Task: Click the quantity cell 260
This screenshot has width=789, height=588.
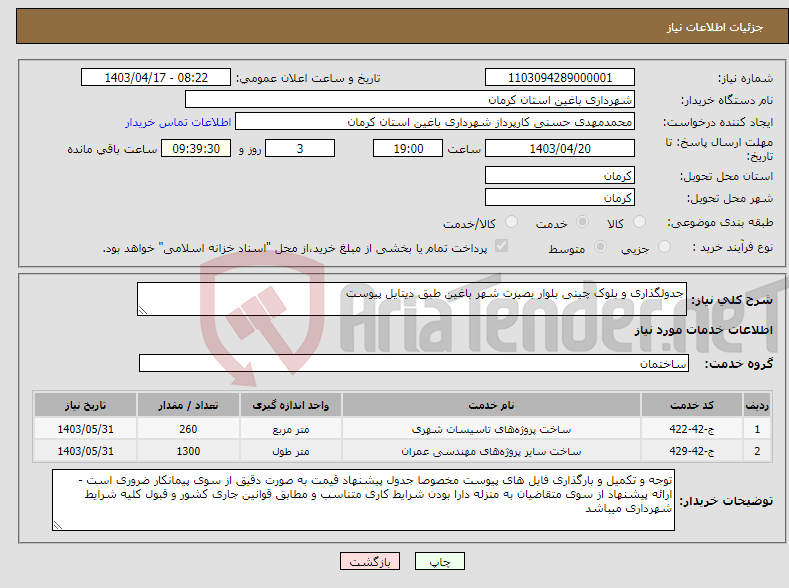Action: point(188,429)
